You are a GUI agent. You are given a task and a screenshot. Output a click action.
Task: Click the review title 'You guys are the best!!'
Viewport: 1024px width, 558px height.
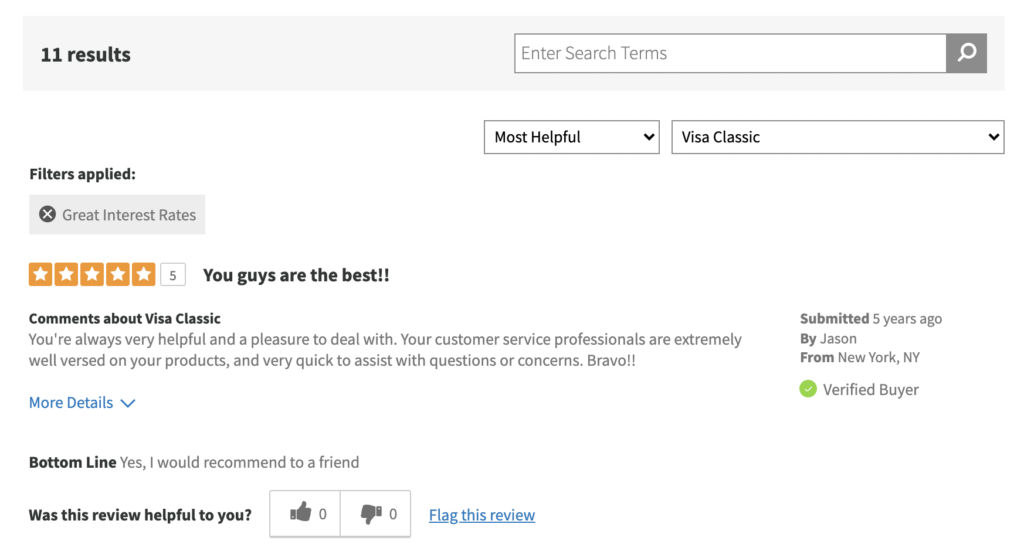[x=296, y=275]
